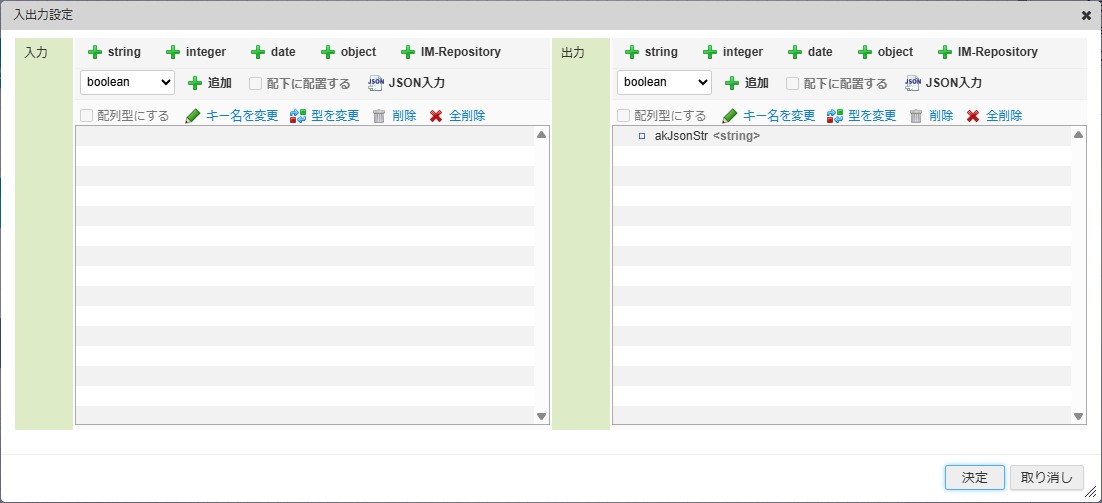Image resolution: width=1102 pixels, height=503 pixels.
Task: Add object type in the 入力 panel
Action: [349, 52]
